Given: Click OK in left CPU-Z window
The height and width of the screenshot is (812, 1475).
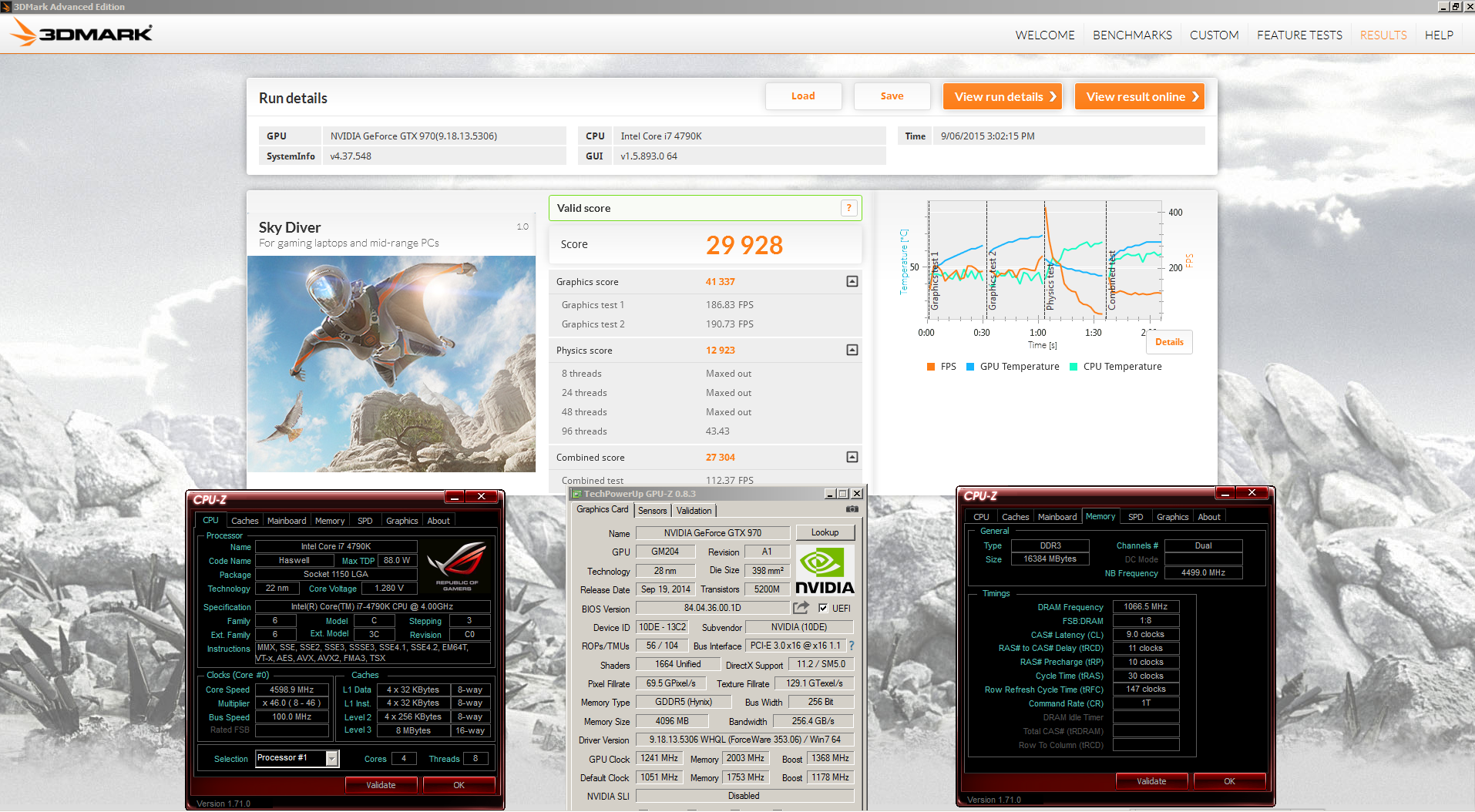Looking at the screenshot, I should 459,785.
